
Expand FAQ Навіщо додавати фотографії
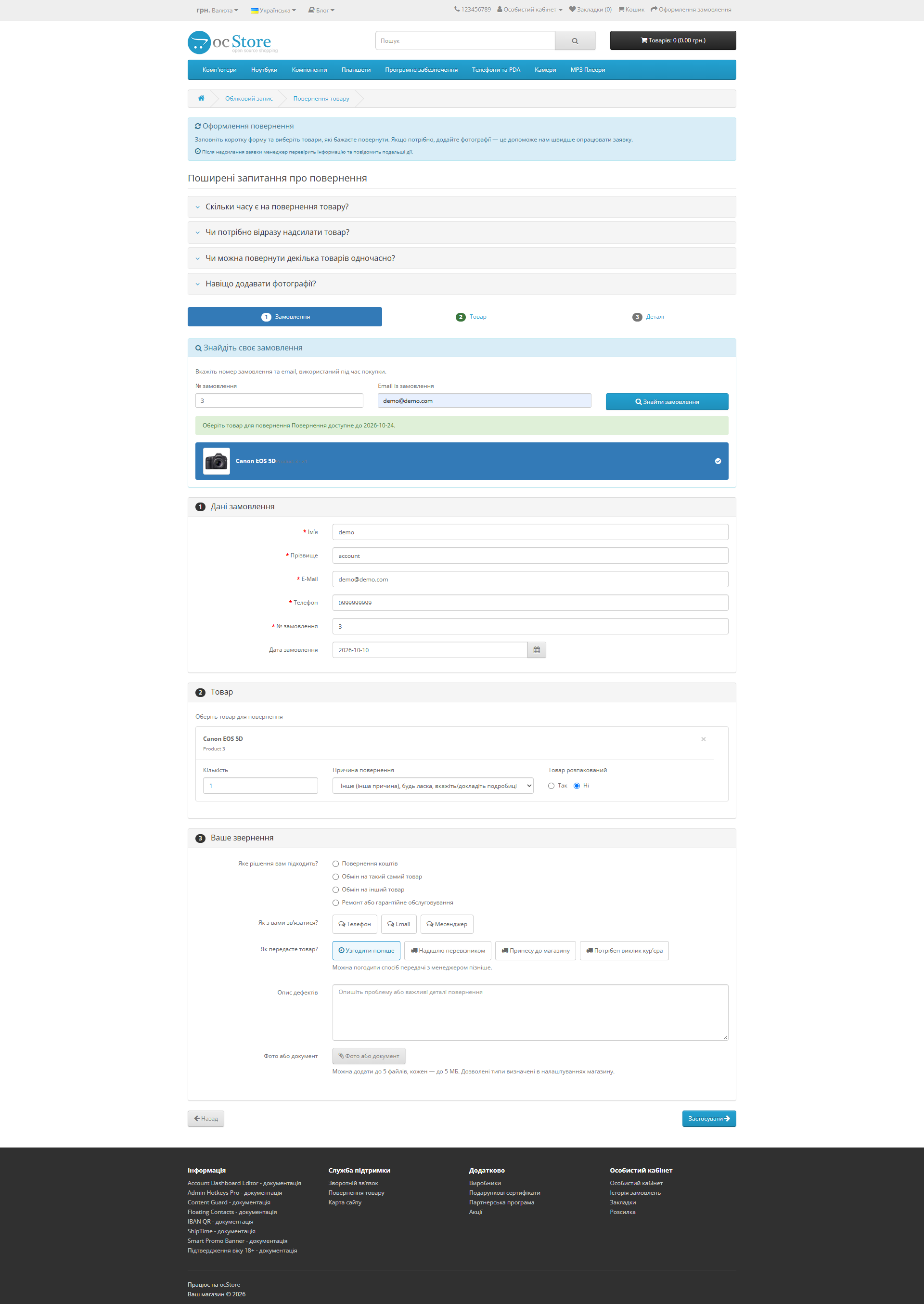pyautogui.click(x=462, y=284)
